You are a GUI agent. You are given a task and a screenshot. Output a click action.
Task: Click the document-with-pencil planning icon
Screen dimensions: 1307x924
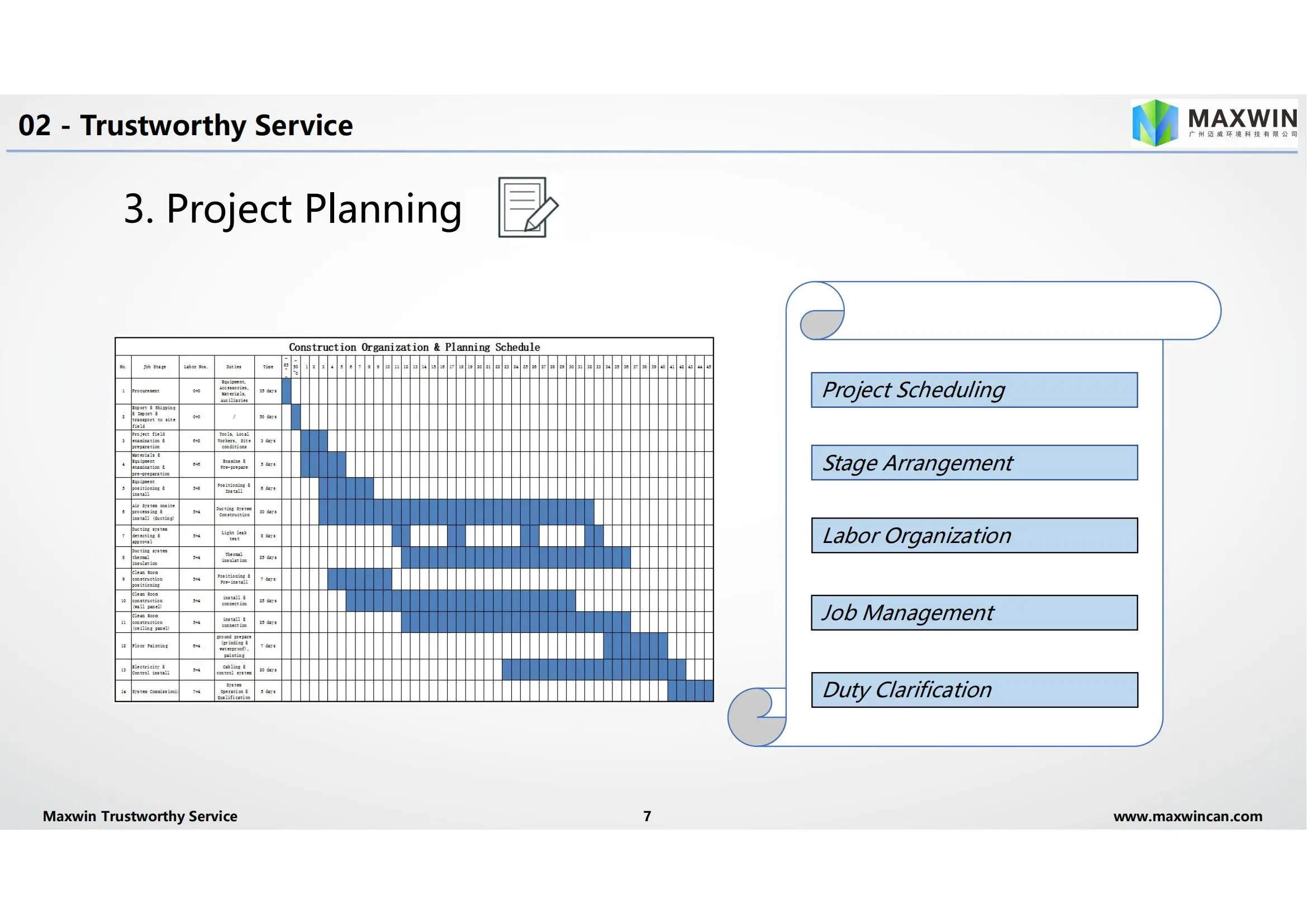[x=528, y=207]
